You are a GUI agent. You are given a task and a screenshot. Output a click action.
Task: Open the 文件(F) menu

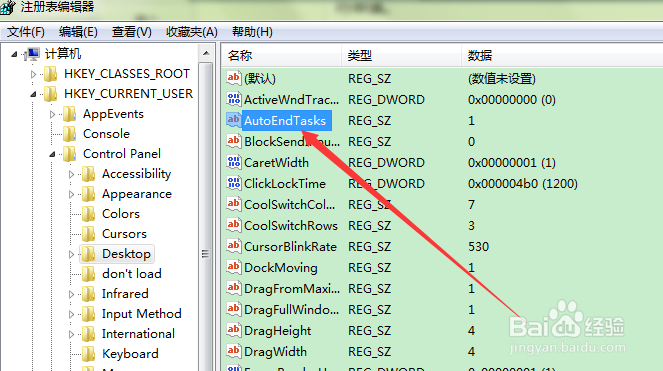coord(25,32)
